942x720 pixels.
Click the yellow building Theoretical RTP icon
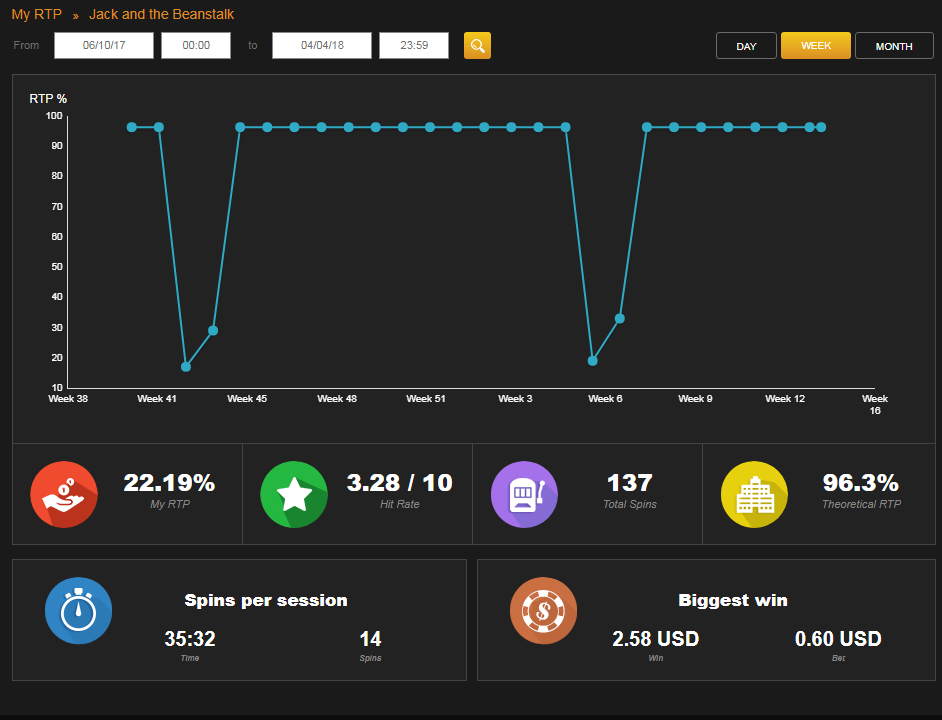(x=755, y=495)
